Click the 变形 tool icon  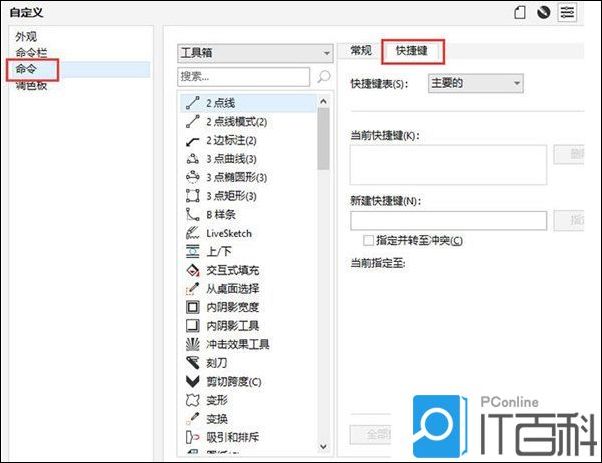tap(192, 400)
